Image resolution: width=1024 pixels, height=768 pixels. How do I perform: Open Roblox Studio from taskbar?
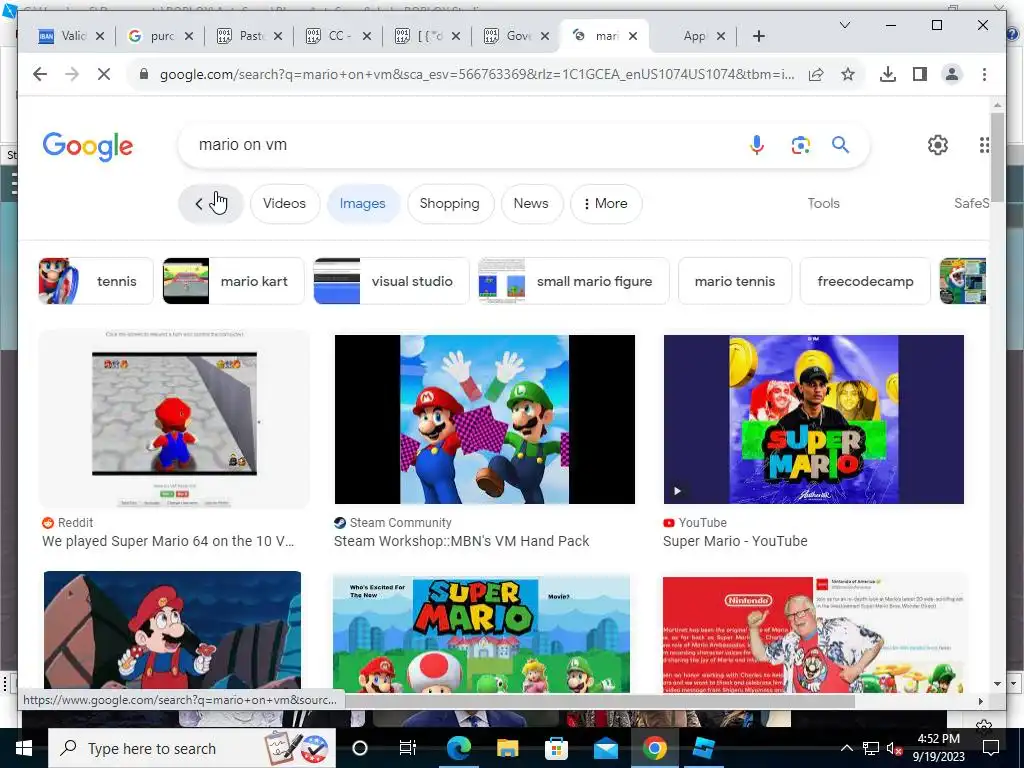pos(703,748)
